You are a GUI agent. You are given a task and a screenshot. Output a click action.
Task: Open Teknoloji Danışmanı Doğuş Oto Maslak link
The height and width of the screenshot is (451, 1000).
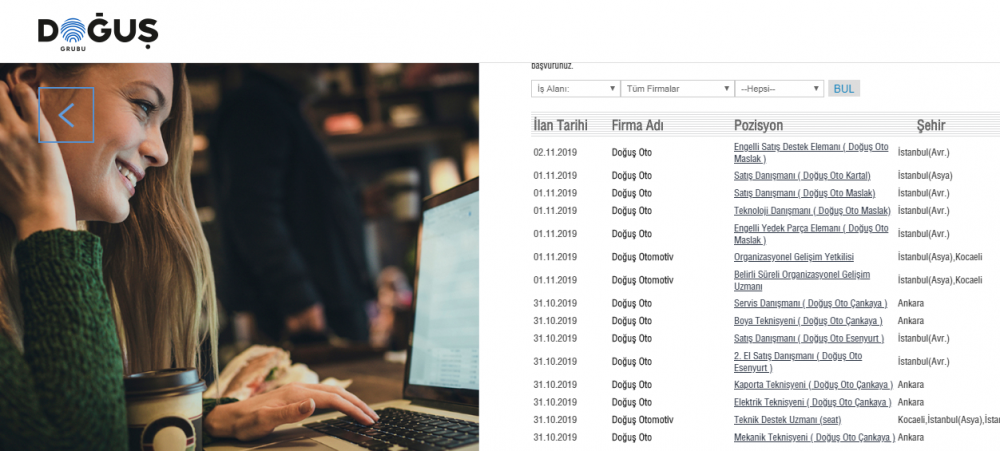[x=812, y=211]
